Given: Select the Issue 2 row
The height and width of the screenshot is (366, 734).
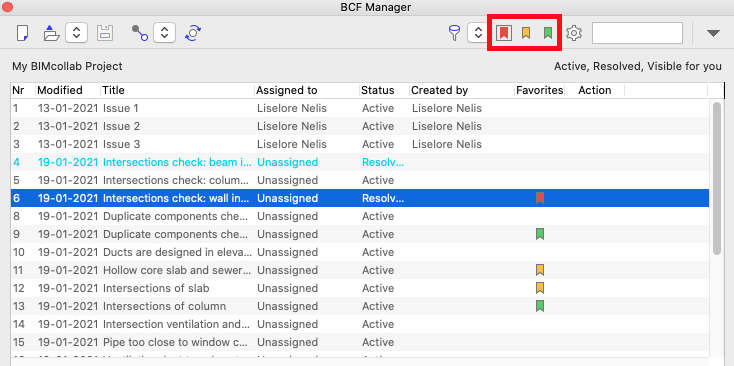Looking at the screenshot, I should coord(360,126).
